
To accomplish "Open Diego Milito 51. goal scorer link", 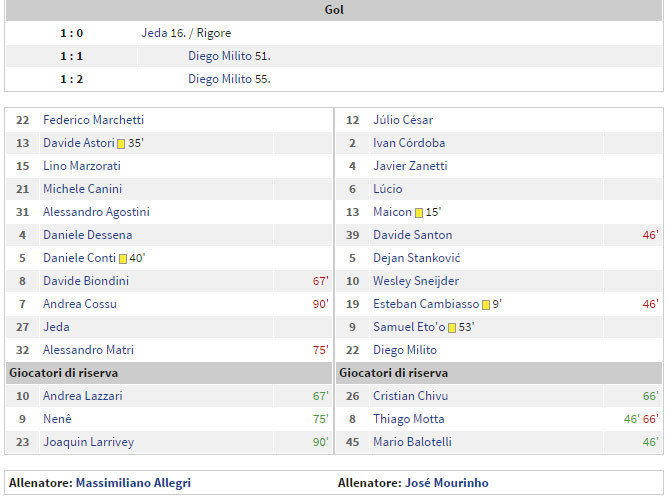I will click(x=229, y=56).
